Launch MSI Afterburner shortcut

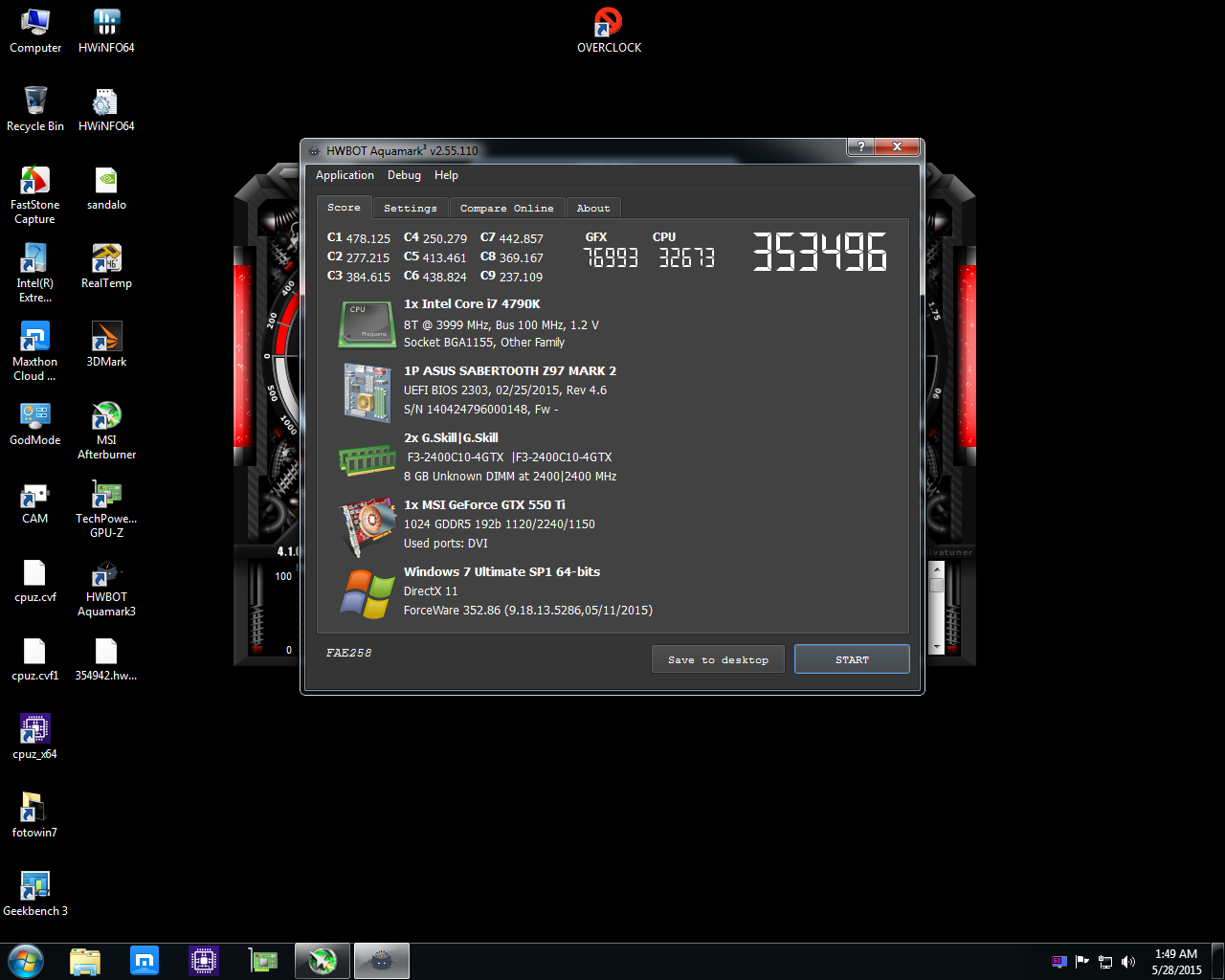(106, 431)
